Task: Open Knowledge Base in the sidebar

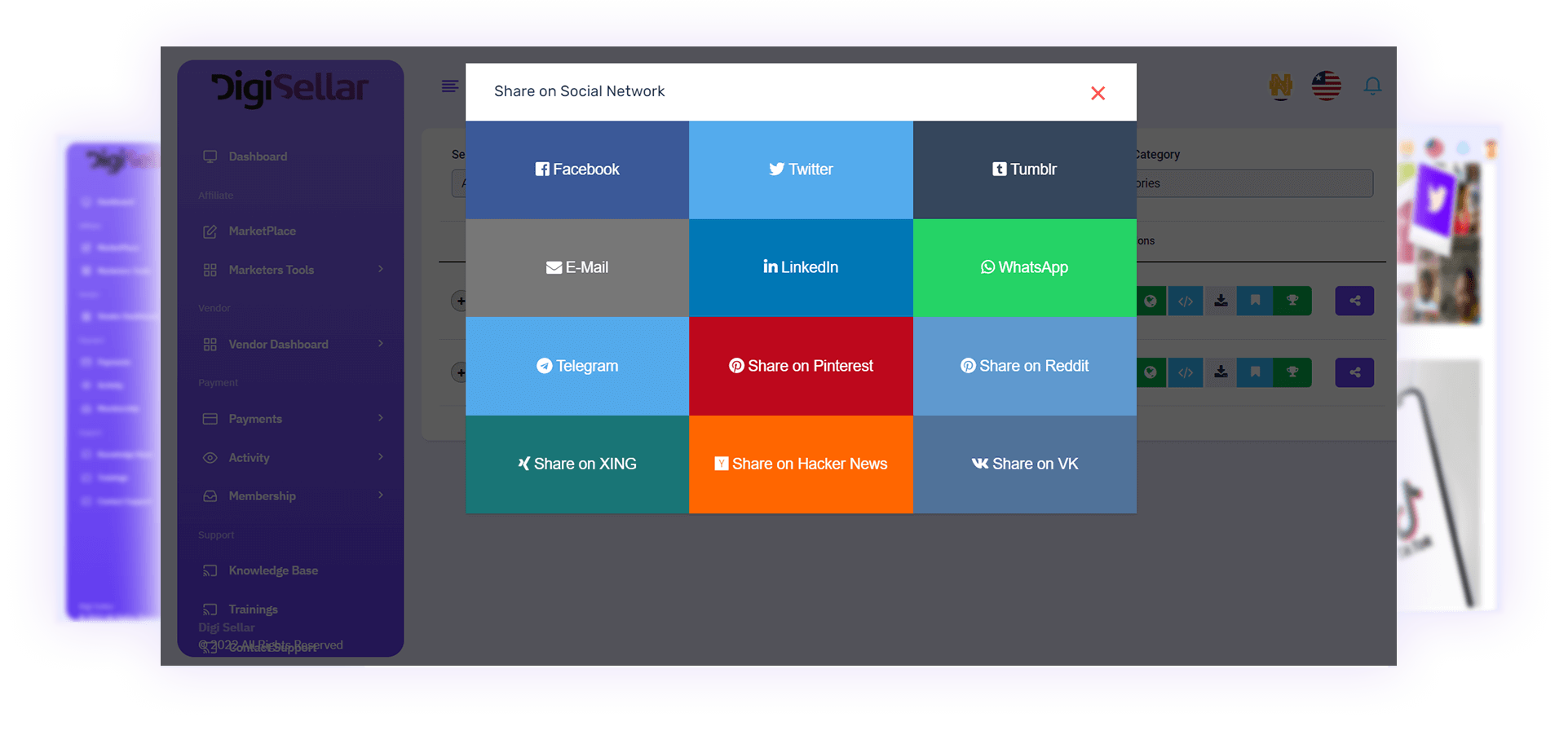Action: (x=273, y=570)
